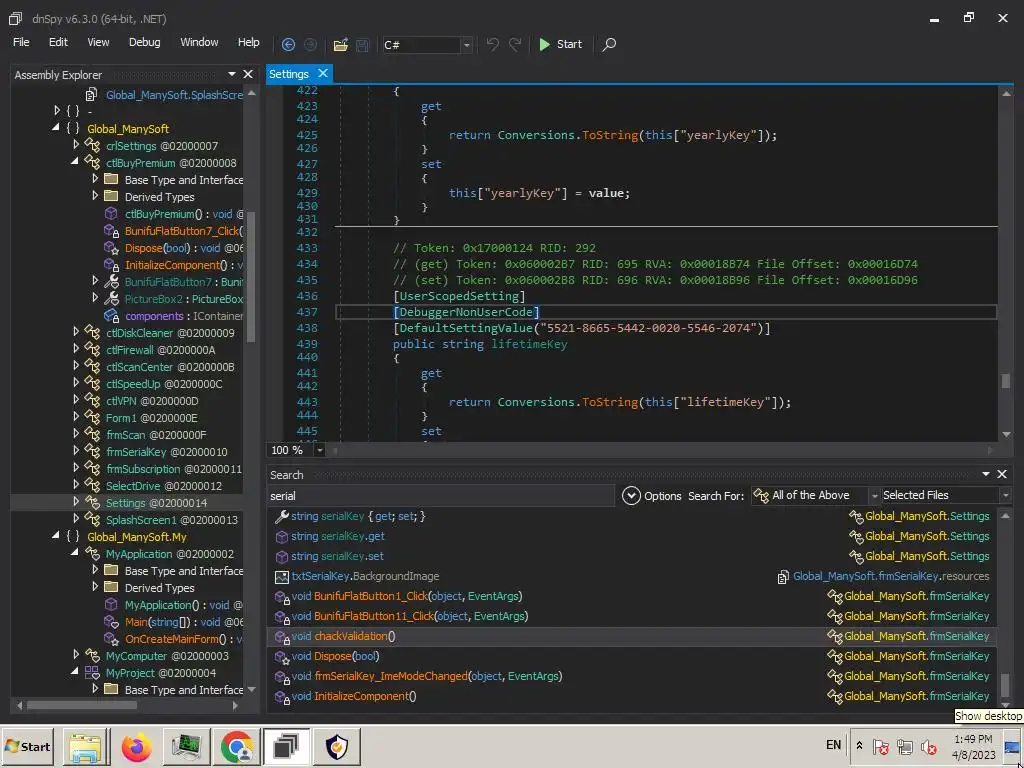This screenshot has width=1024, height=768.
Task: Launch Firefox from the taskbar
Action: (137, 746)
